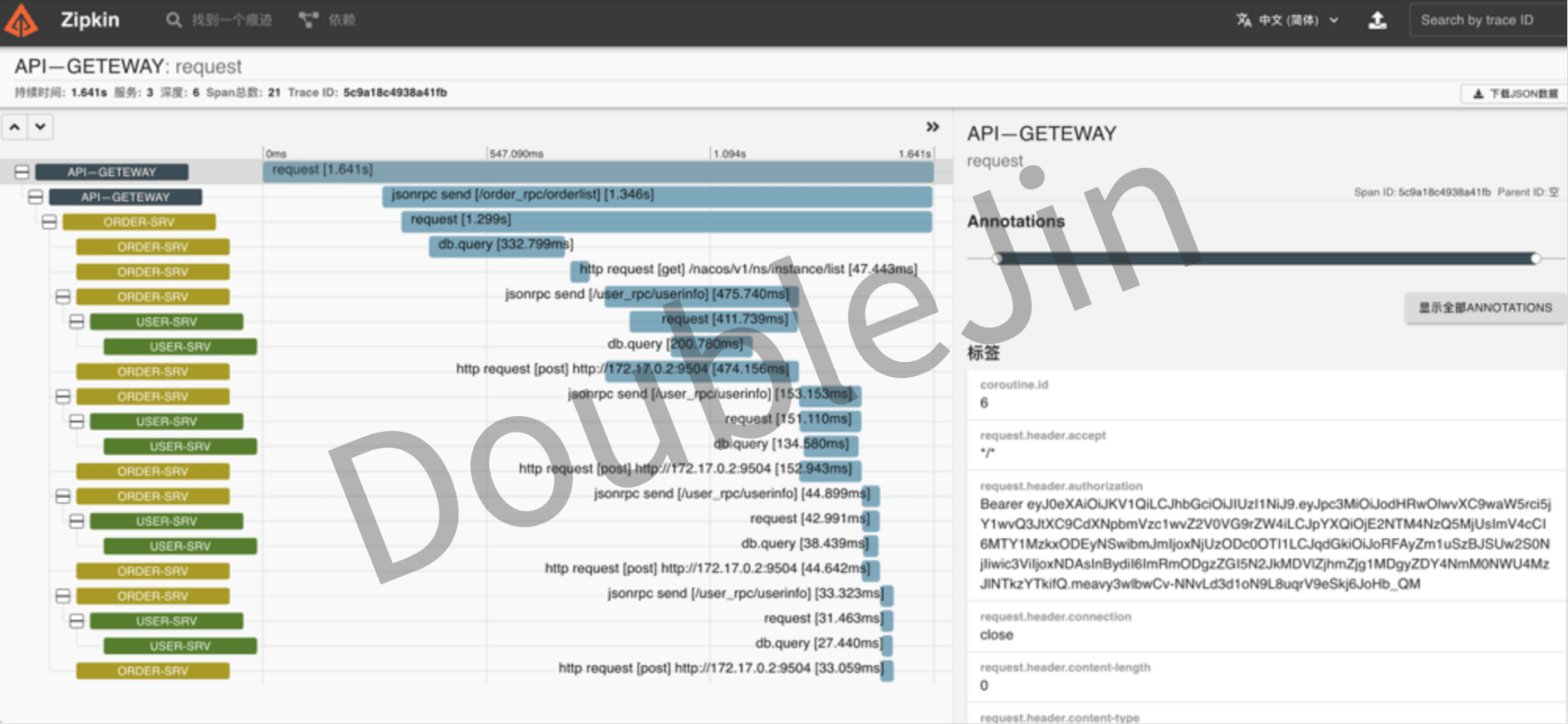Select http post 33.059ms span

tap(887, 670)
